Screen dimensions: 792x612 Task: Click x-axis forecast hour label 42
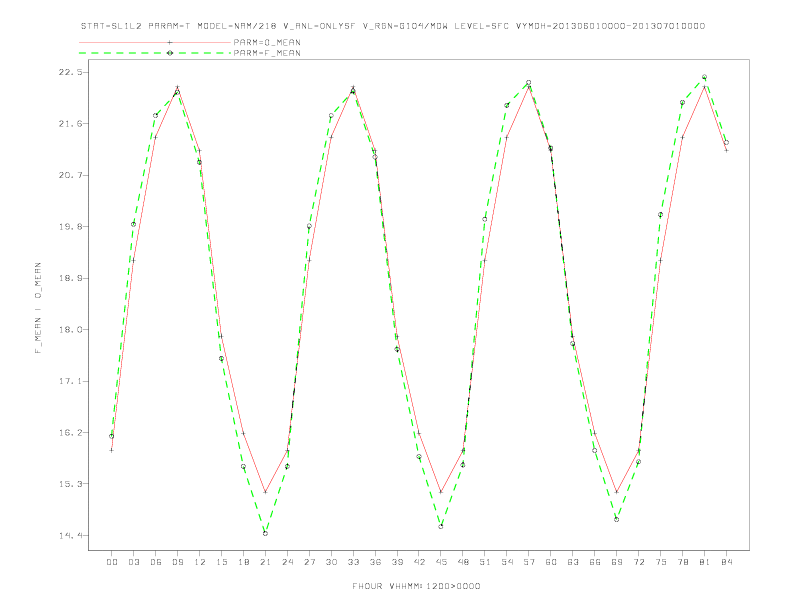419,562
